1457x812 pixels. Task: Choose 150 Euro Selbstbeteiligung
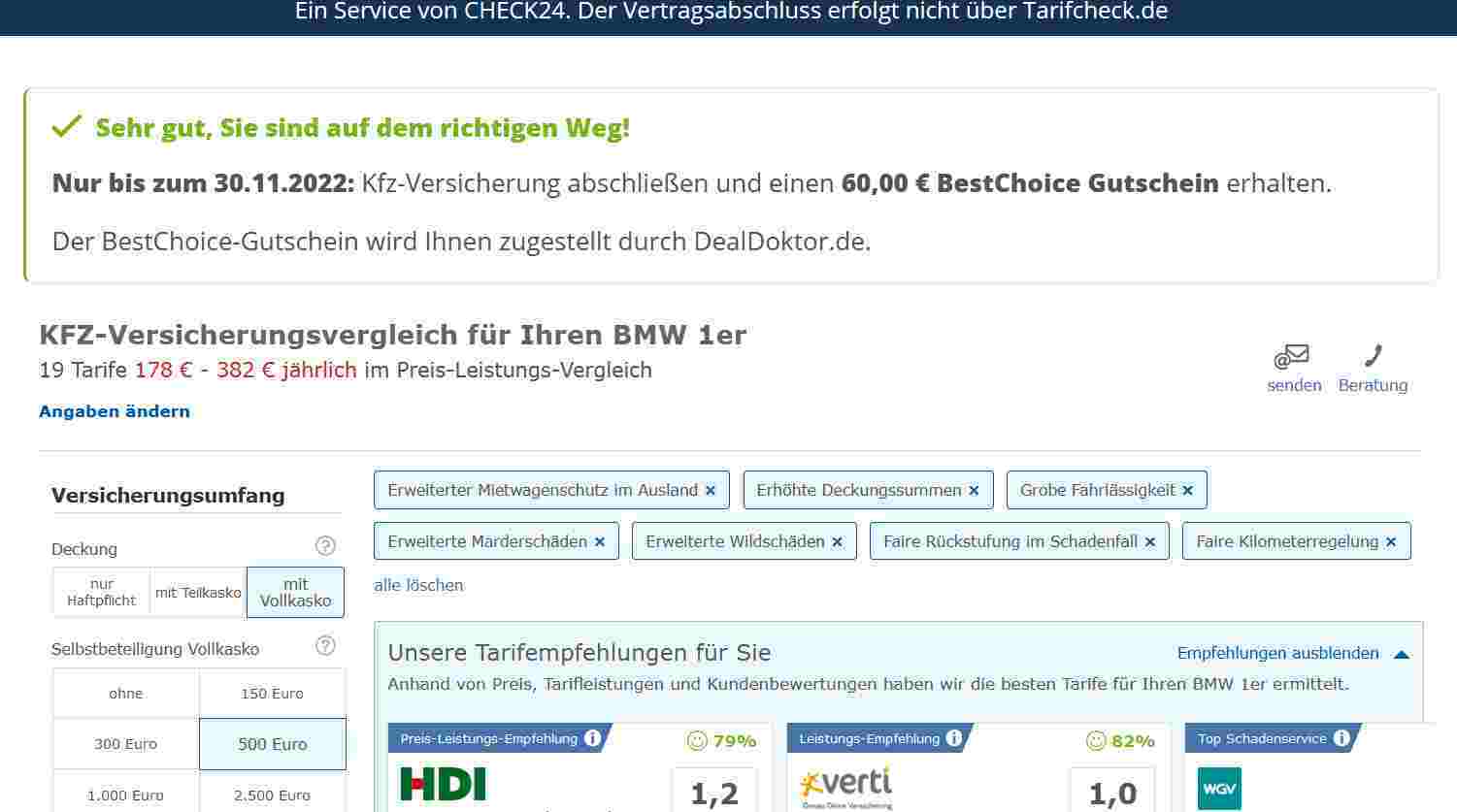[x=273, y=694]
